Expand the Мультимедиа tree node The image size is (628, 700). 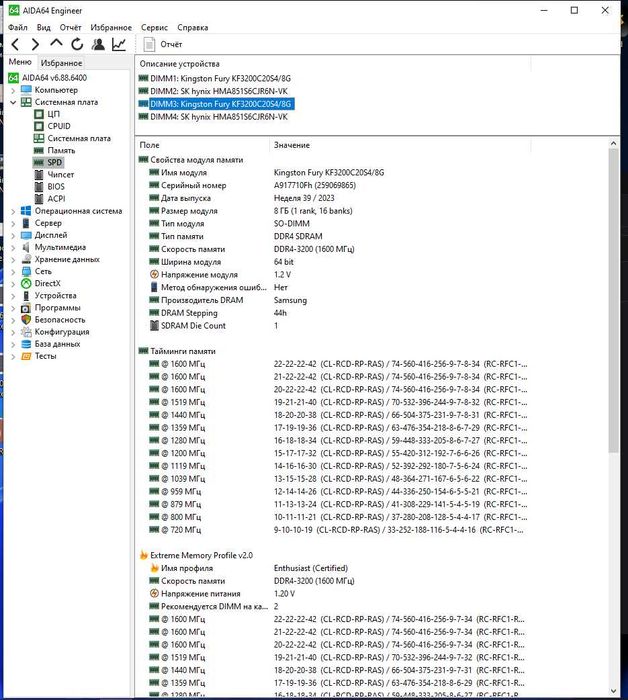point(13,247)
